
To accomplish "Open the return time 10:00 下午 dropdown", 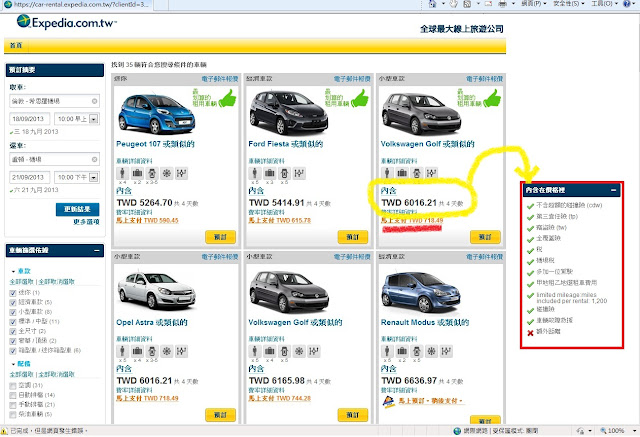I will click(93, 177).
